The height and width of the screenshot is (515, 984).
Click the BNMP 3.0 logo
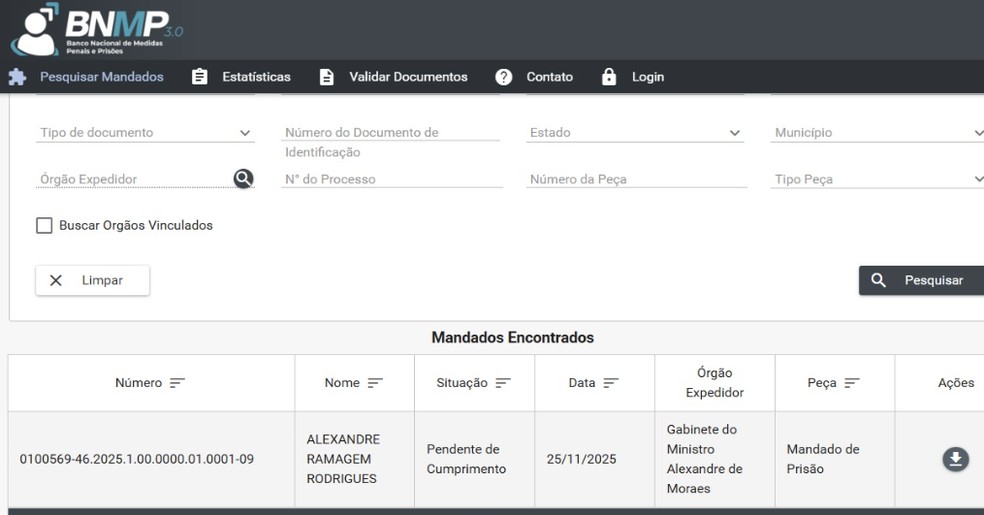(95, 30)
